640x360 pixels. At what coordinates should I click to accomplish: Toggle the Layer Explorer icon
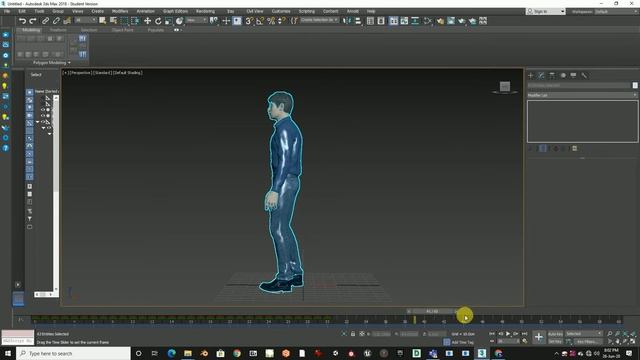click(381, 21)
